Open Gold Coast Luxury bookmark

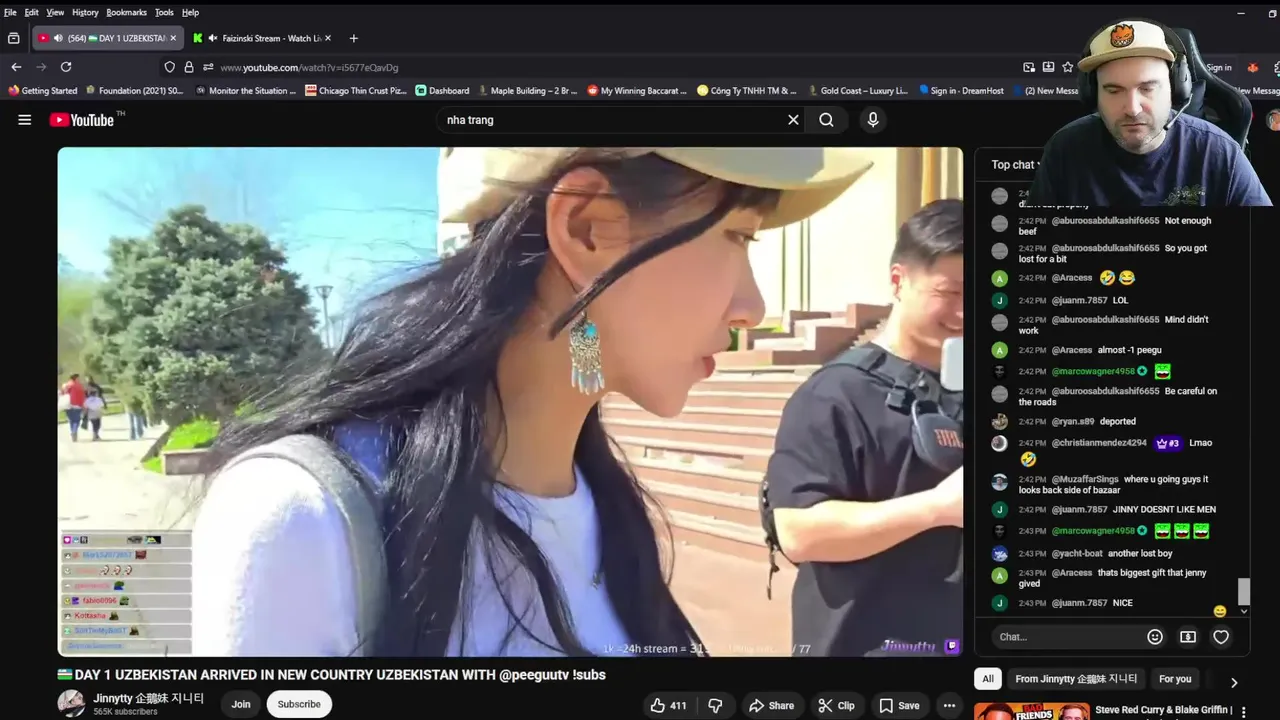click(858, 90)
